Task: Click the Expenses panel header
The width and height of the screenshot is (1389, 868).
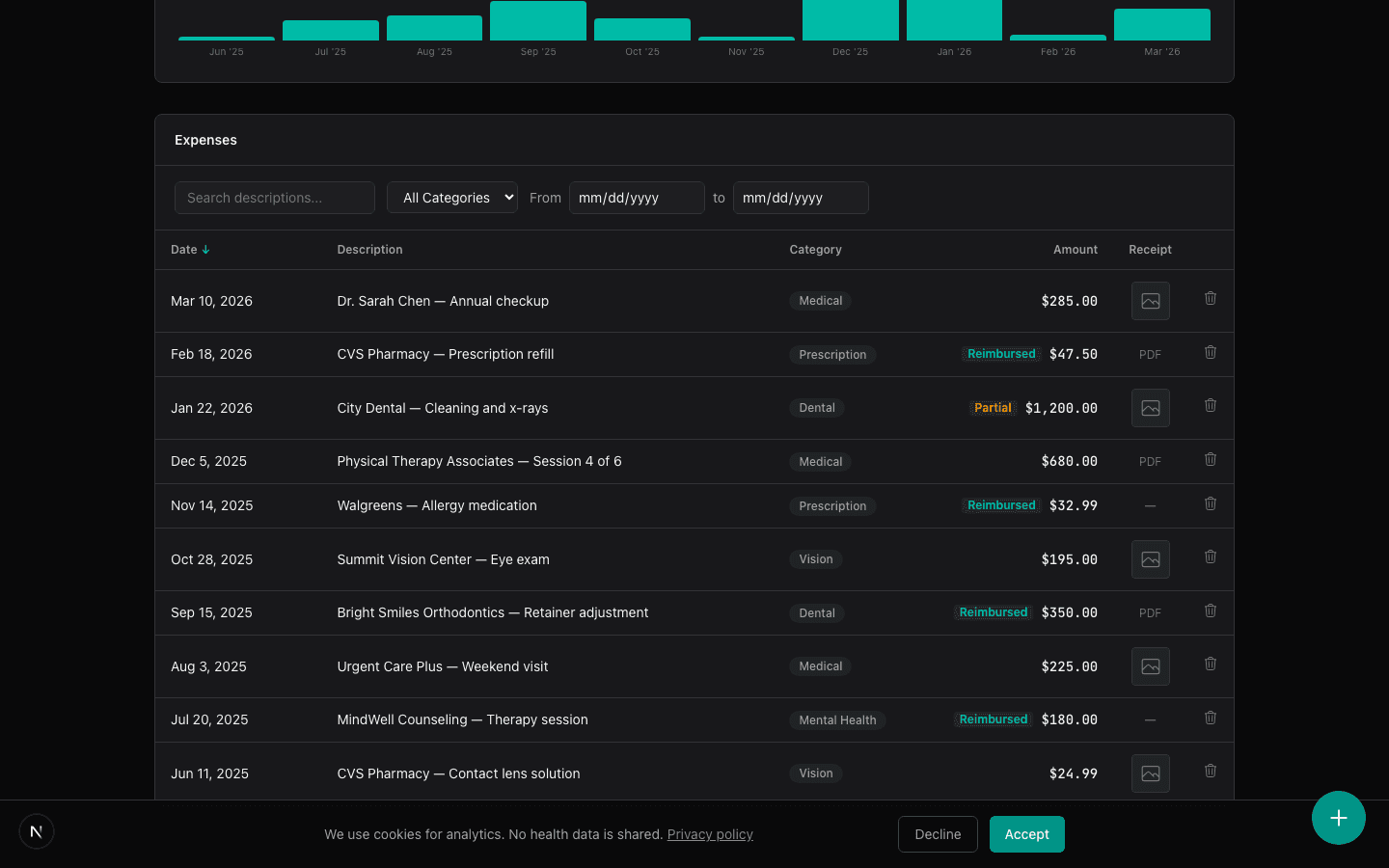Action: pos(205,140)
